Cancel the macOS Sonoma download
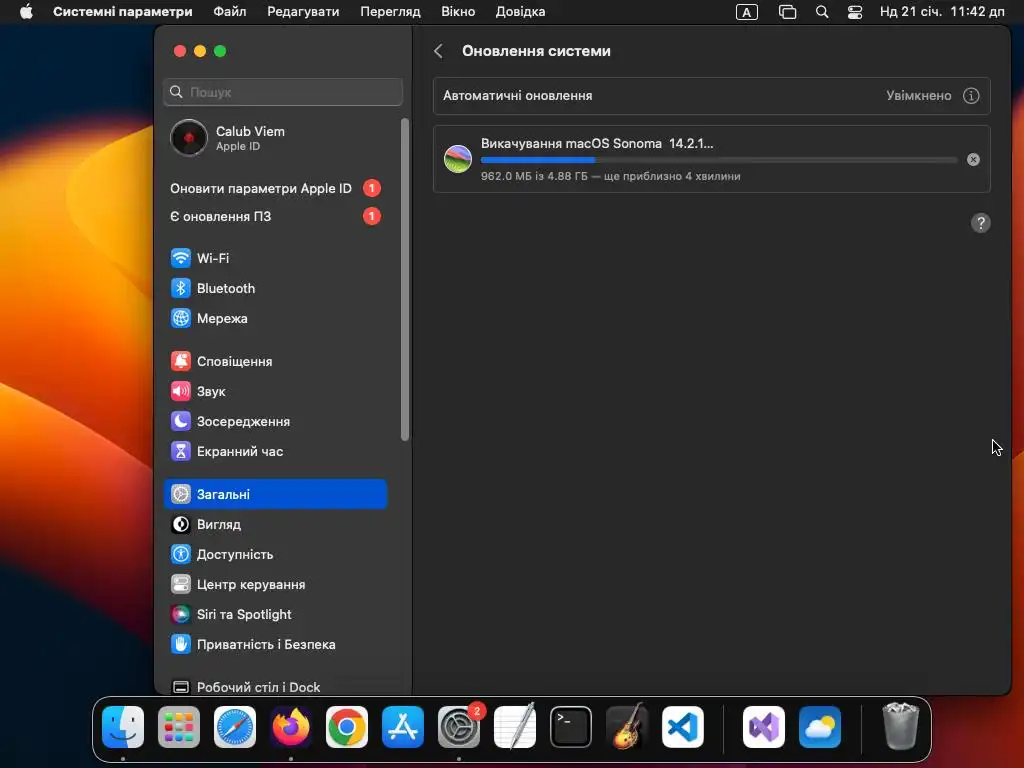The width and height of the screenshot is (1024, 768). tap(973, 159)
